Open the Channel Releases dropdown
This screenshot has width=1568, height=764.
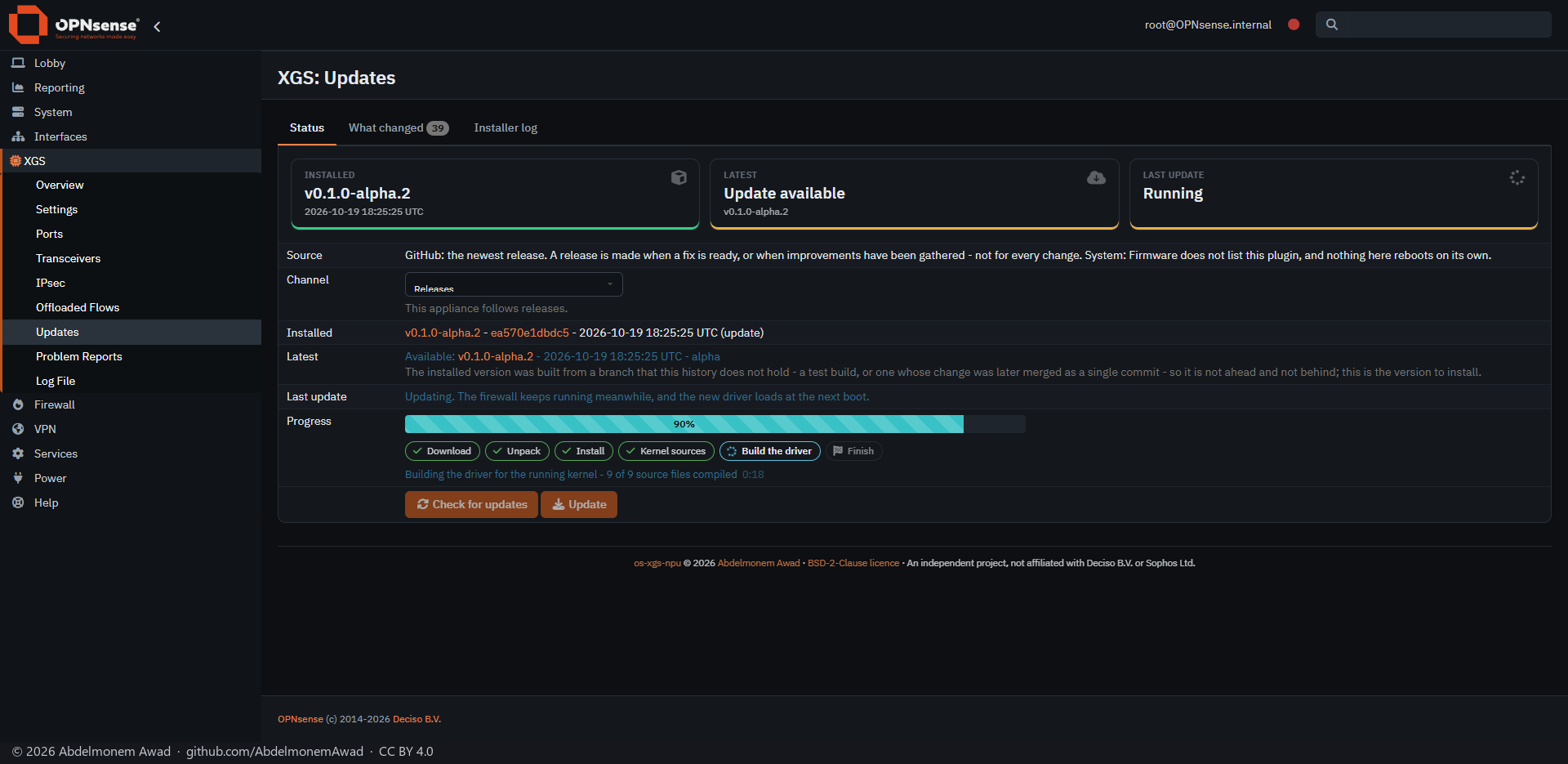tap(514, 284)
